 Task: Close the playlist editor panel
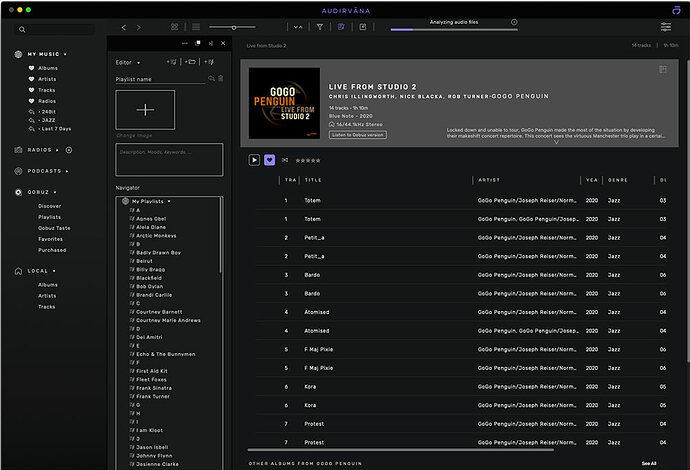pyautogui.click(x=223, y=43)
